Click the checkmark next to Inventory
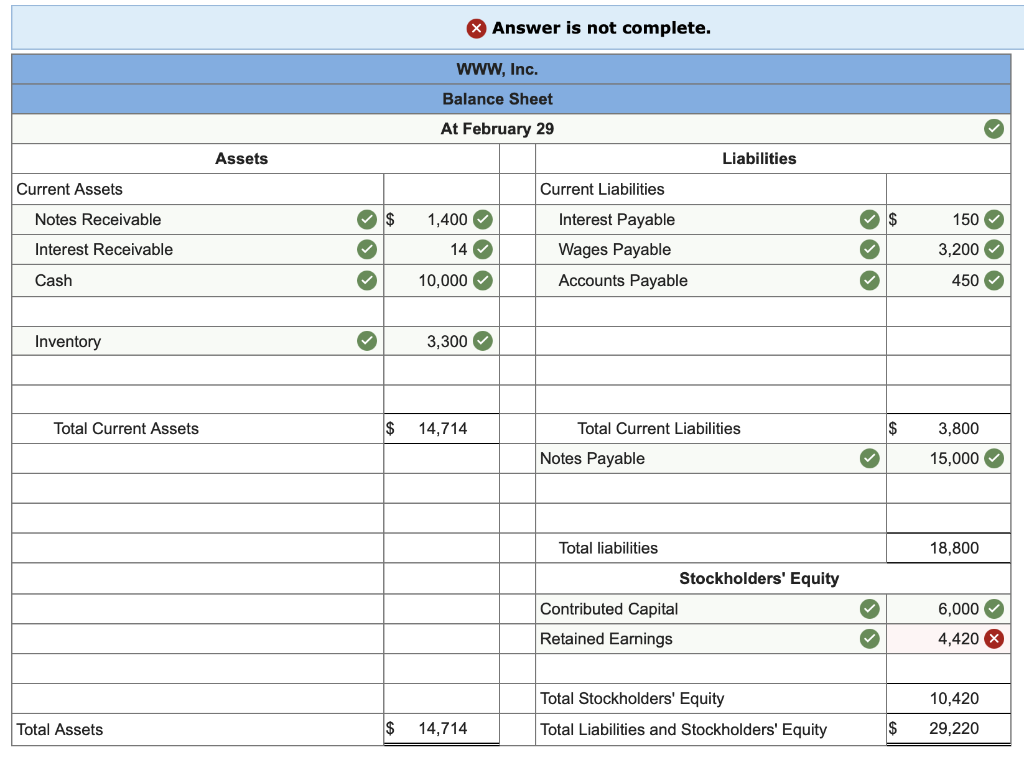 (367, 341)
